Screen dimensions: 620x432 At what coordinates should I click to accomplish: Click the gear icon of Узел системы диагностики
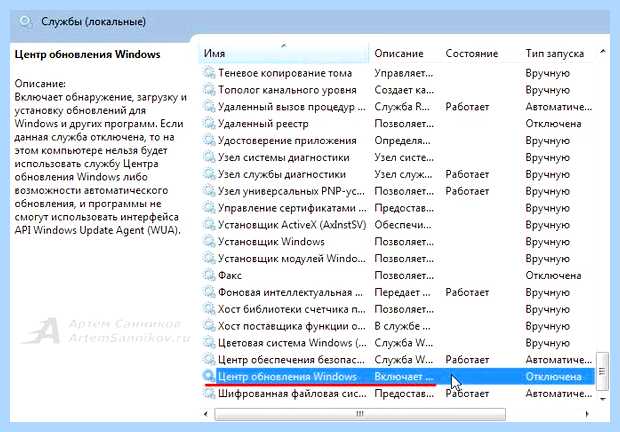click(208, 157)
